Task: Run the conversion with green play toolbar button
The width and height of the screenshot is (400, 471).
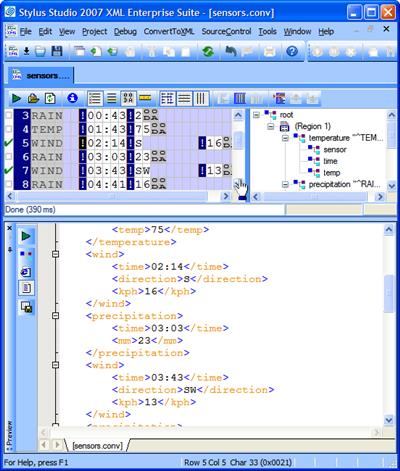Action: [x=16, y=98]
